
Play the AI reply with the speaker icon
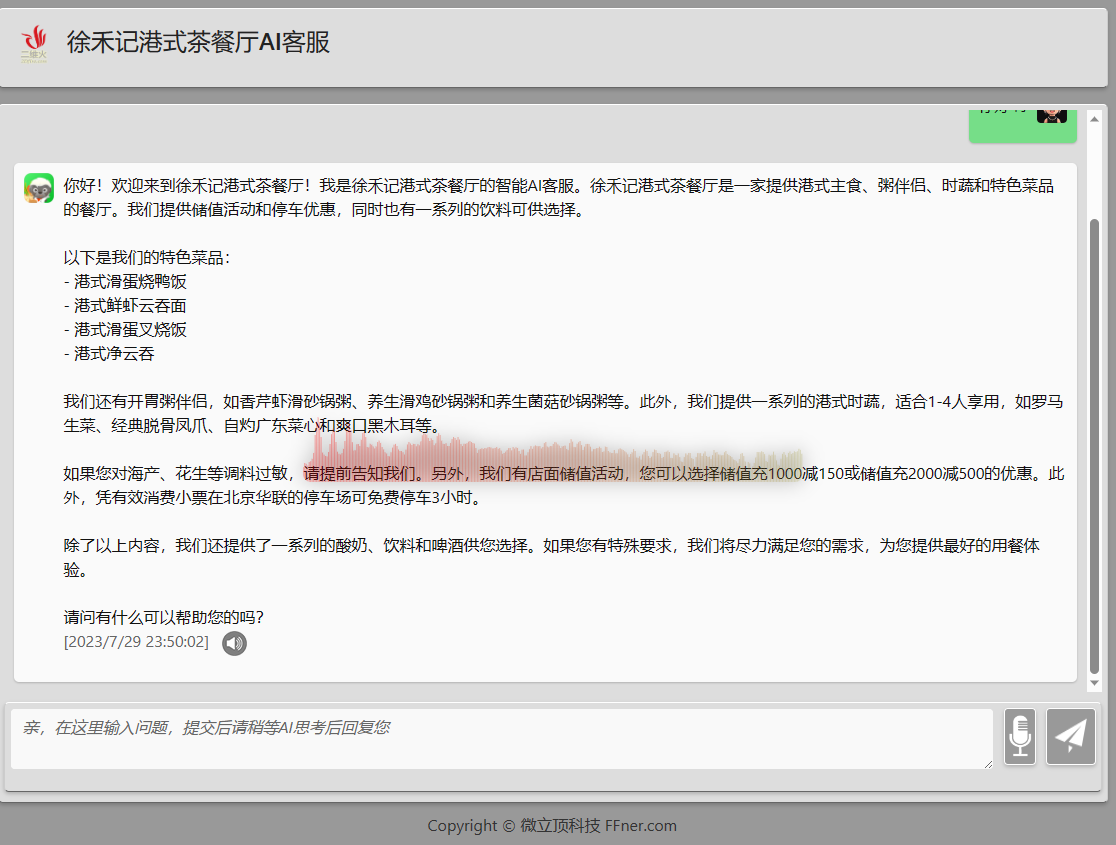tap(234, 643)
